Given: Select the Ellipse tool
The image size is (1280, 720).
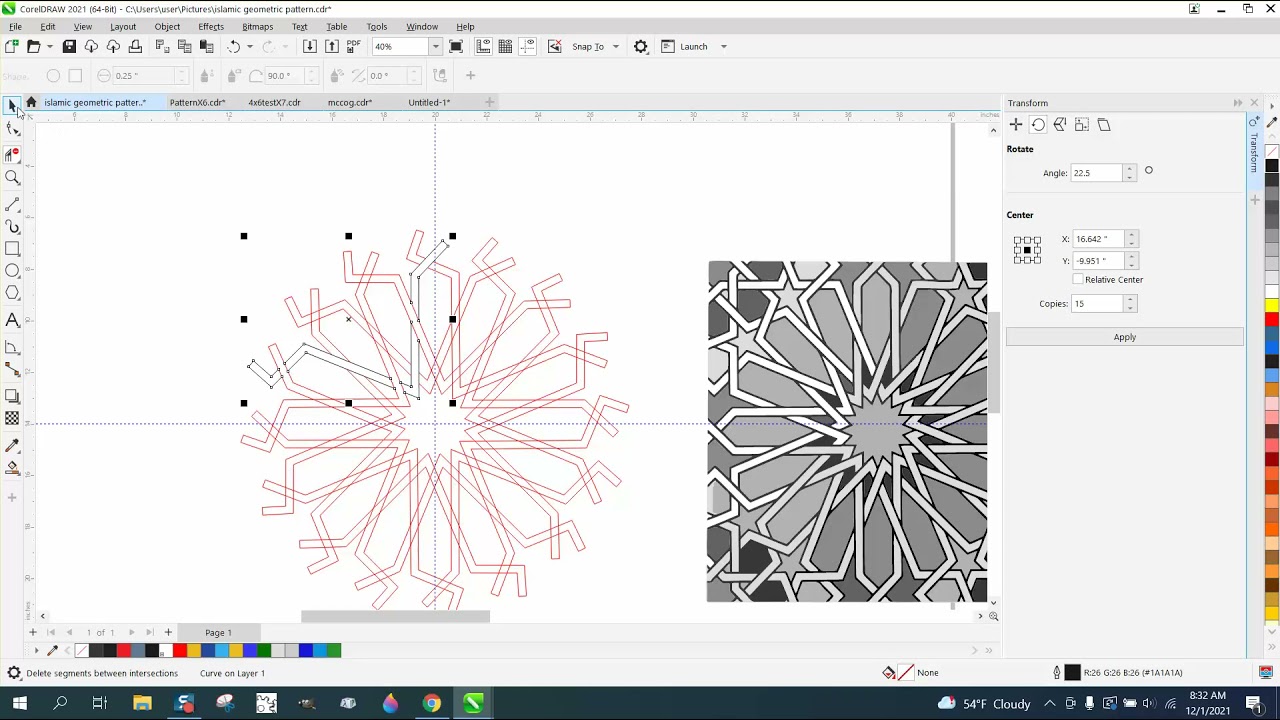Looking at the screenshot, I should [12, 271].
